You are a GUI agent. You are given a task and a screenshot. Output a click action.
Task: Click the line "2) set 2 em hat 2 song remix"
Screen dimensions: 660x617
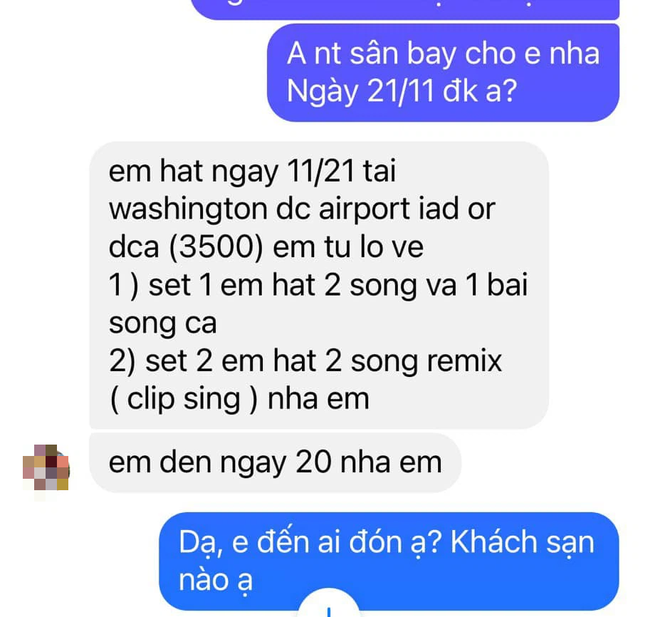click(305, 362)
